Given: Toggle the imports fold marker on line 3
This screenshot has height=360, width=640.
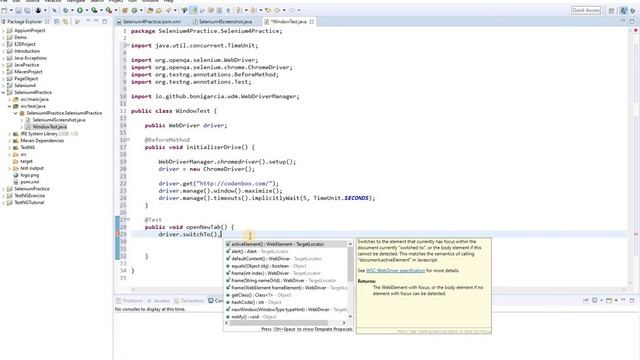Looking at the screenshot, I should [128, 45].
